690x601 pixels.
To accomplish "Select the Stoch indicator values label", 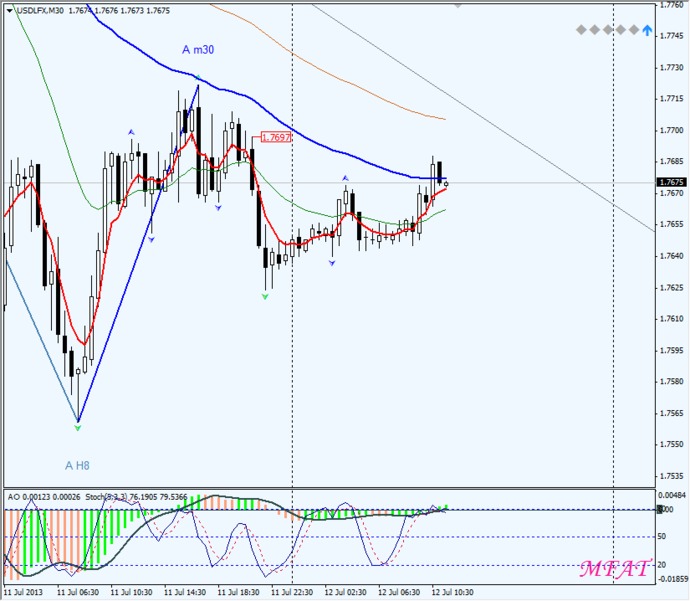I will click(x=136, y=497).
